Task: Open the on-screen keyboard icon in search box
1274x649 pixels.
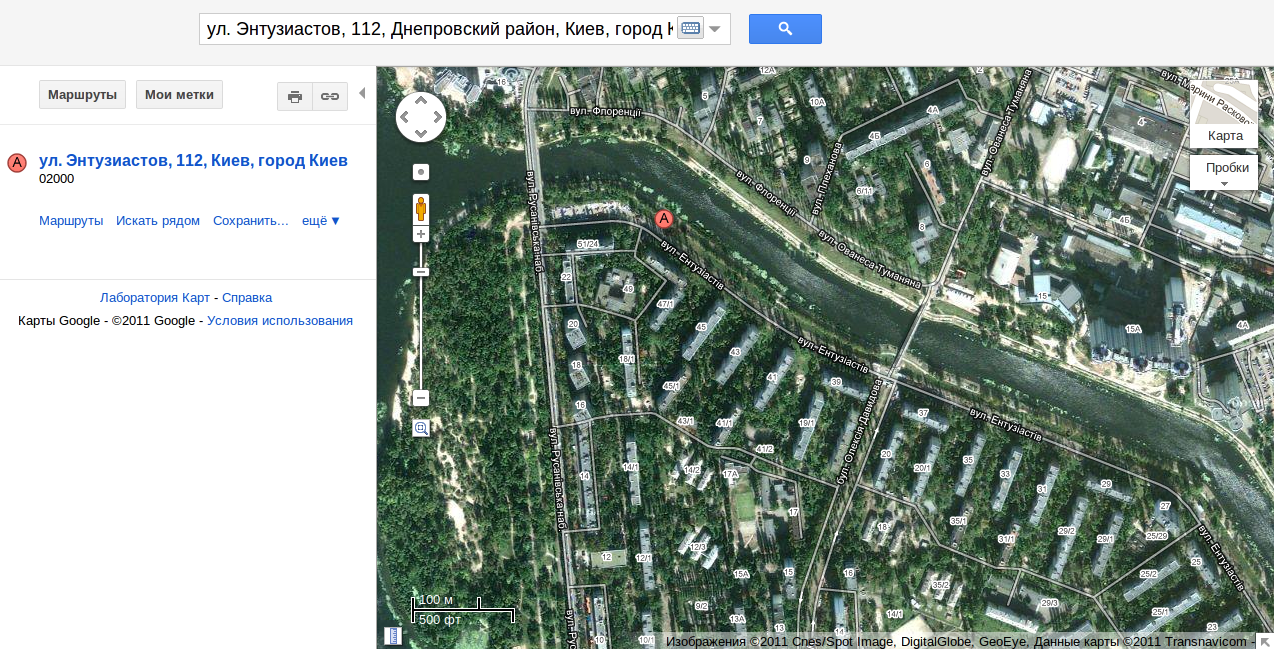Action: [690, 29]
